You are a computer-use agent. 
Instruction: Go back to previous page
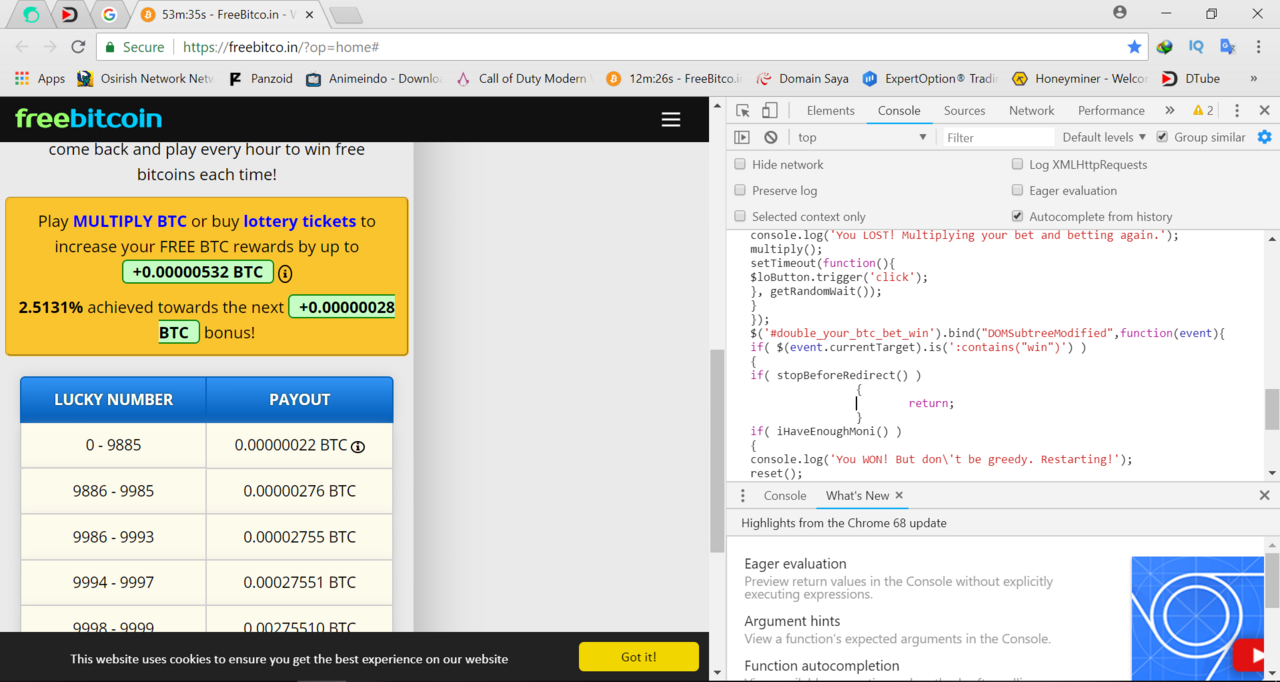pyautogui.click(x=22, y=47)
